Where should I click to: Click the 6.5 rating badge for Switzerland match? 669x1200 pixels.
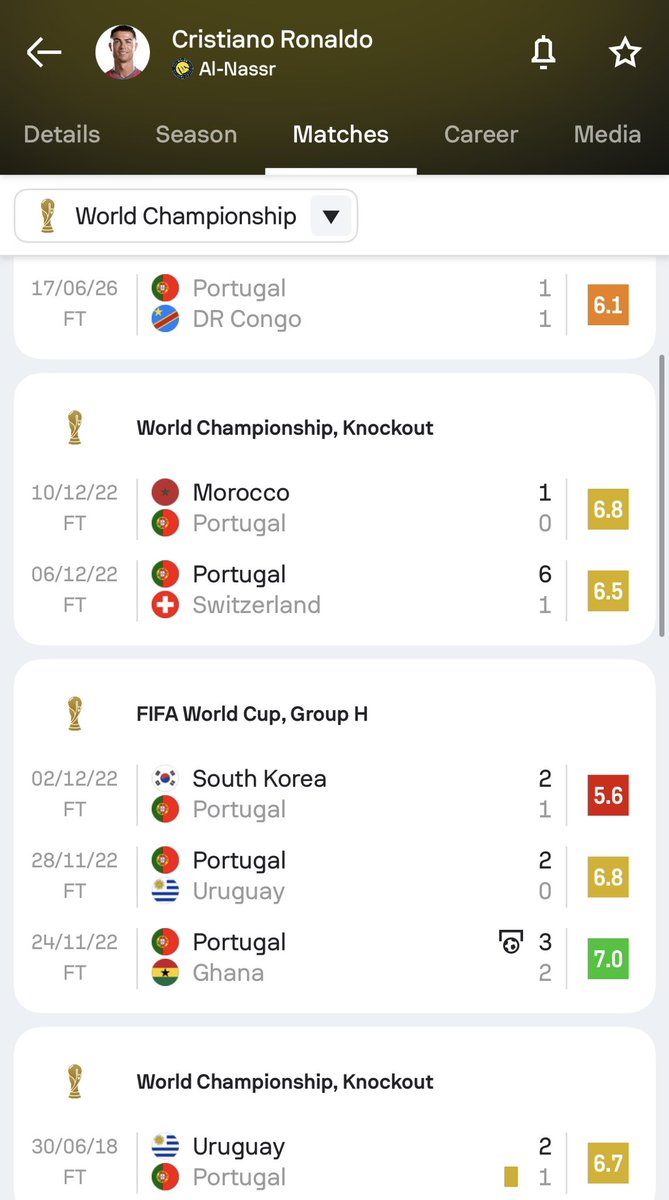[608, 590]
